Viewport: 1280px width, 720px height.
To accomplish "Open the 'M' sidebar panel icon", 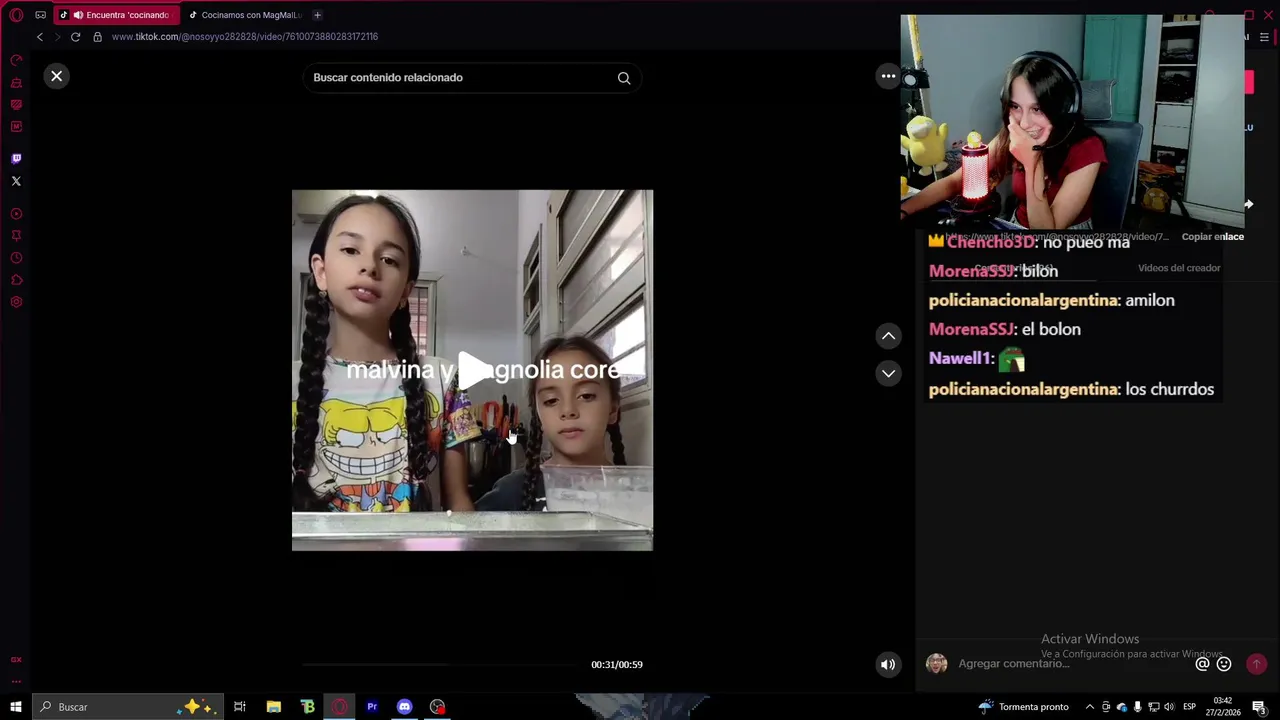I will [16, 127].
